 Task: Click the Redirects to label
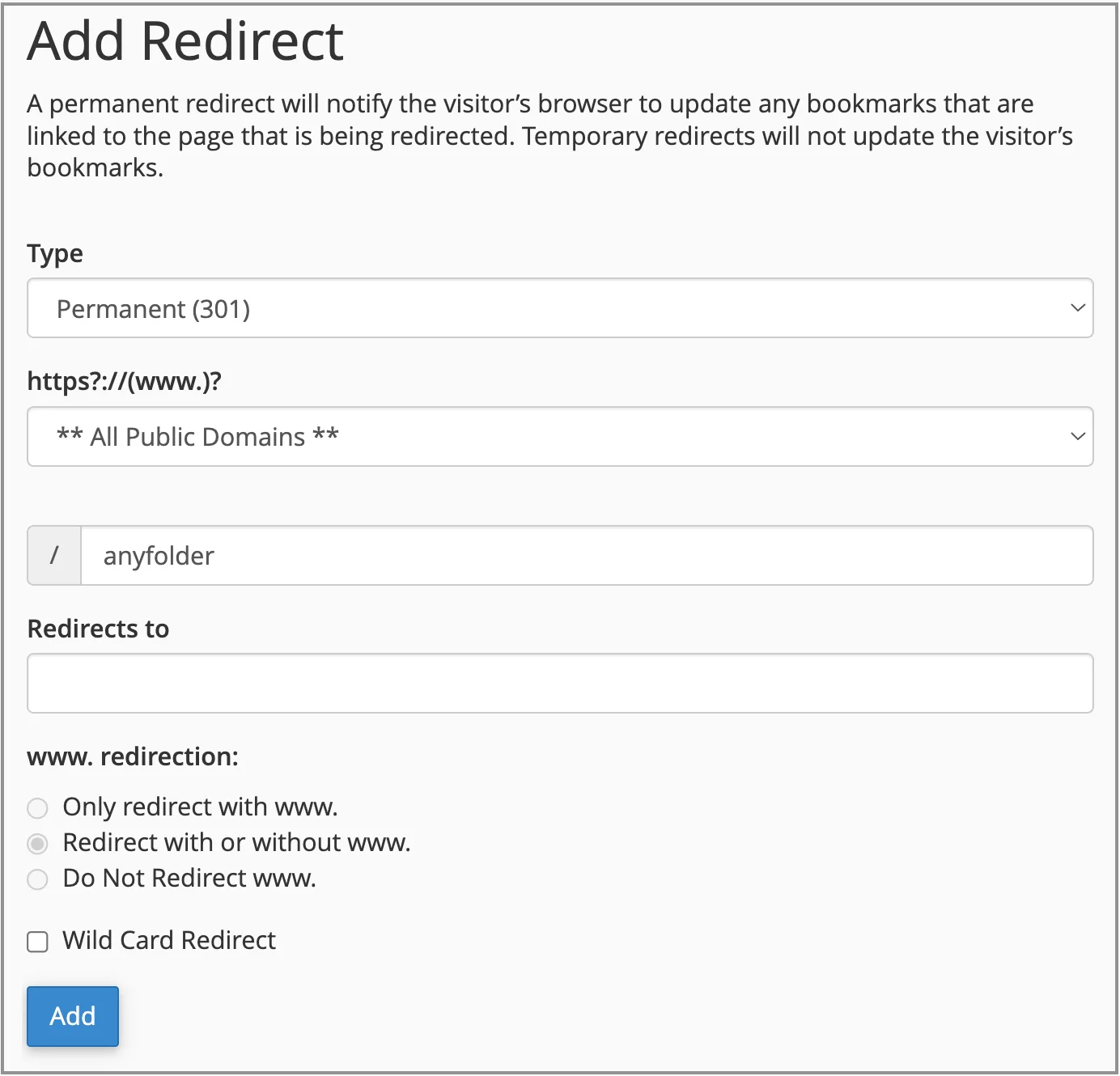coord(98,629)
